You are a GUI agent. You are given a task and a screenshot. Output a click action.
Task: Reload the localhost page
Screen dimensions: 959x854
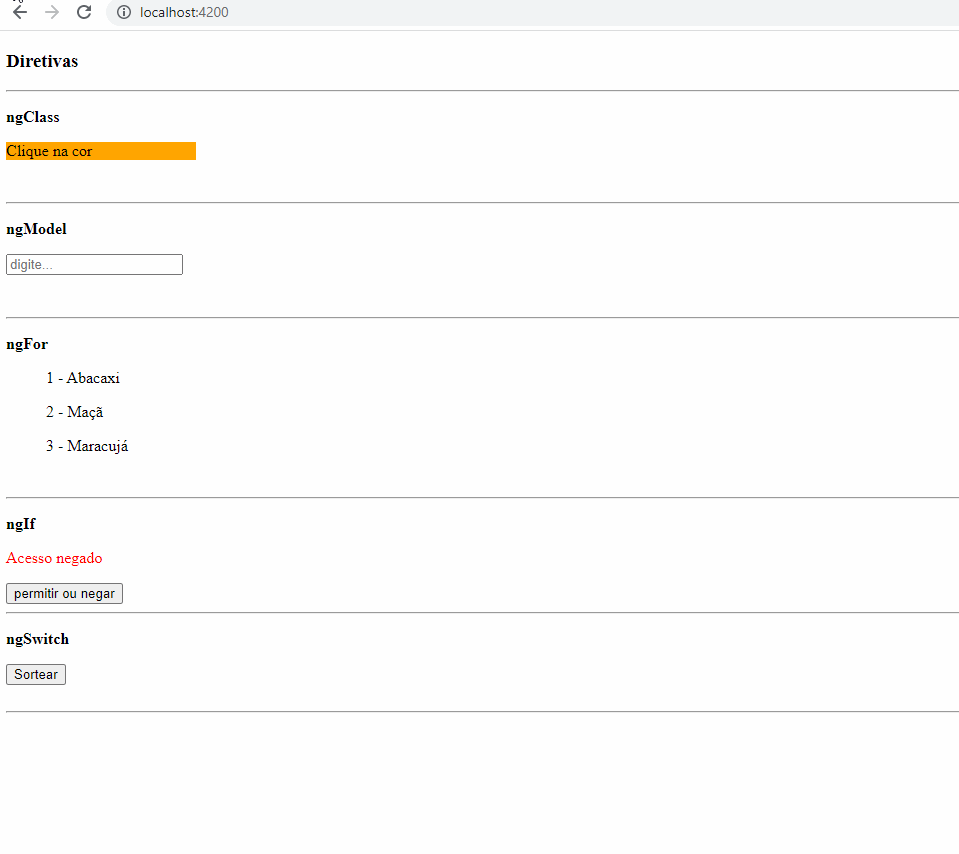click(84, 12)
